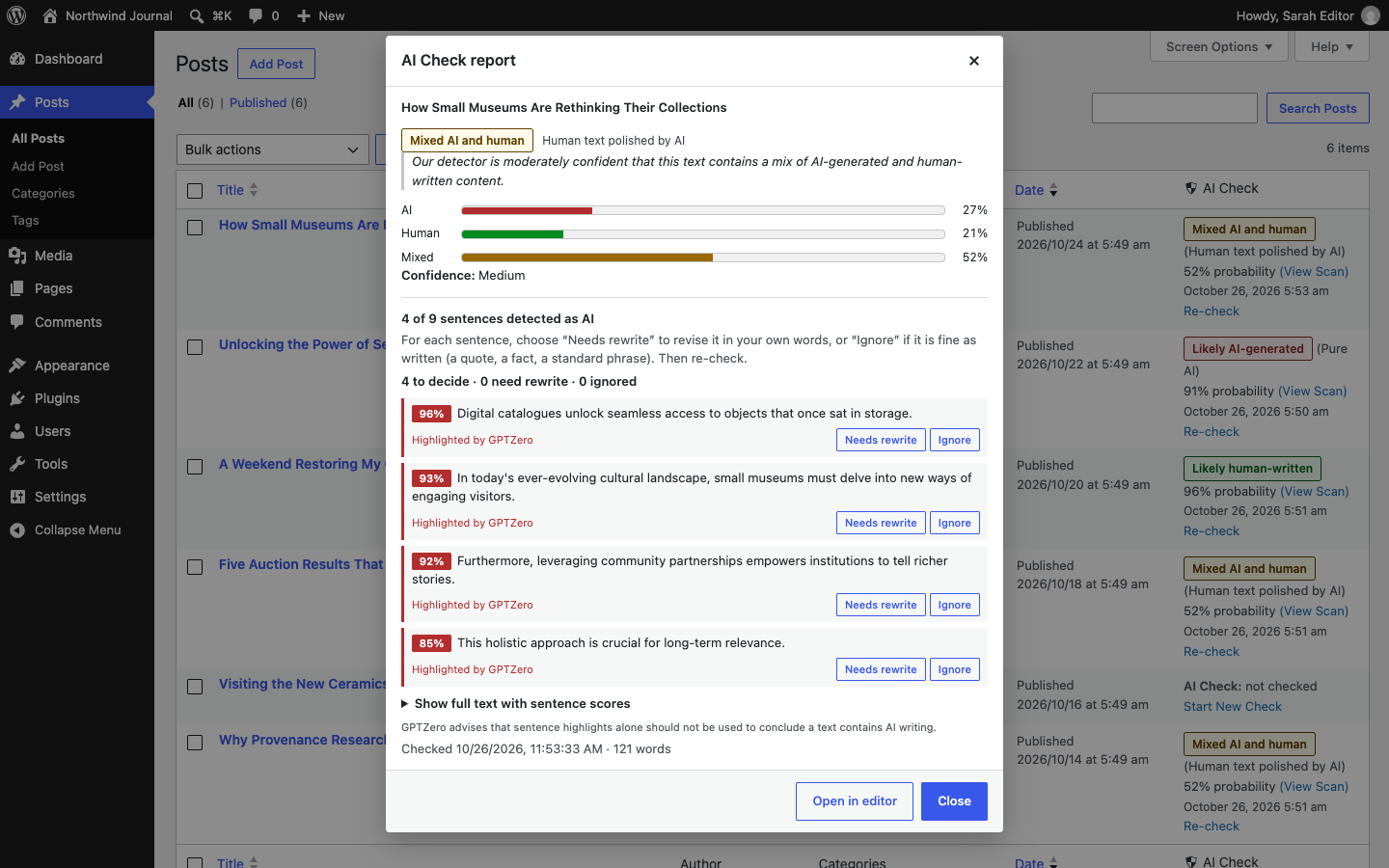Image resolution: width=1389 pixels, height=868 pixels.
Task: Open Categories under Posts menu
Action: pos(43,194)
